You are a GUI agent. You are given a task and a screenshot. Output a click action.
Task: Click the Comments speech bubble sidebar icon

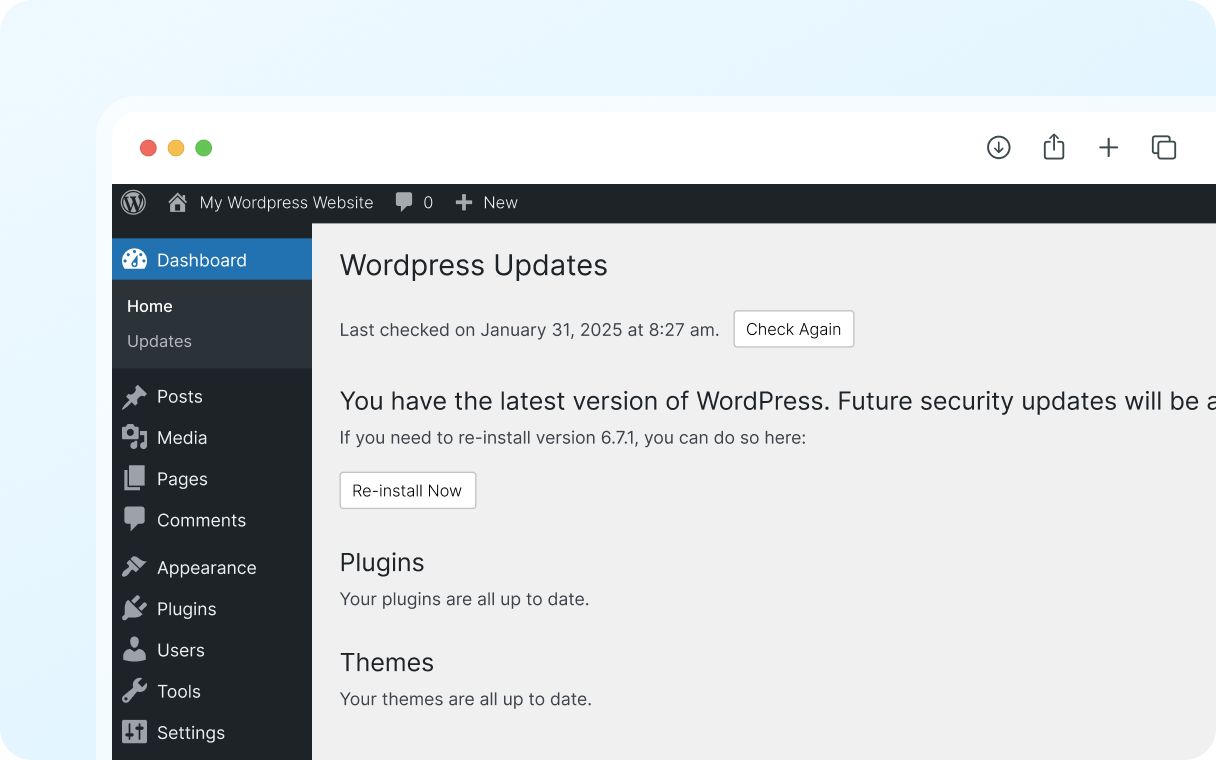tap(134, 519)
